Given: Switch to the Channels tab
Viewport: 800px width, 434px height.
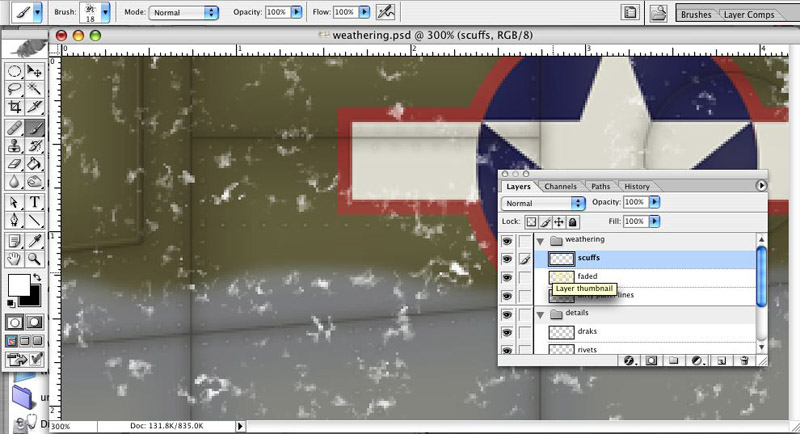Looking at the screenshot, I should coord(560,187).
